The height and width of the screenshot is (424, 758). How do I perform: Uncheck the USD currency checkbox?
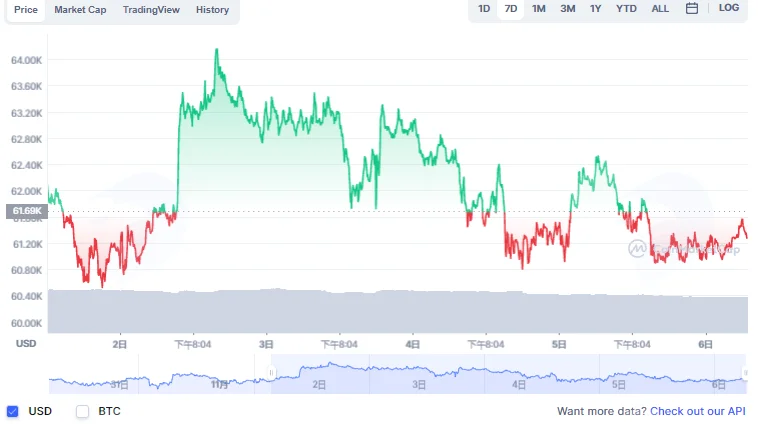[x=13, y=411]
